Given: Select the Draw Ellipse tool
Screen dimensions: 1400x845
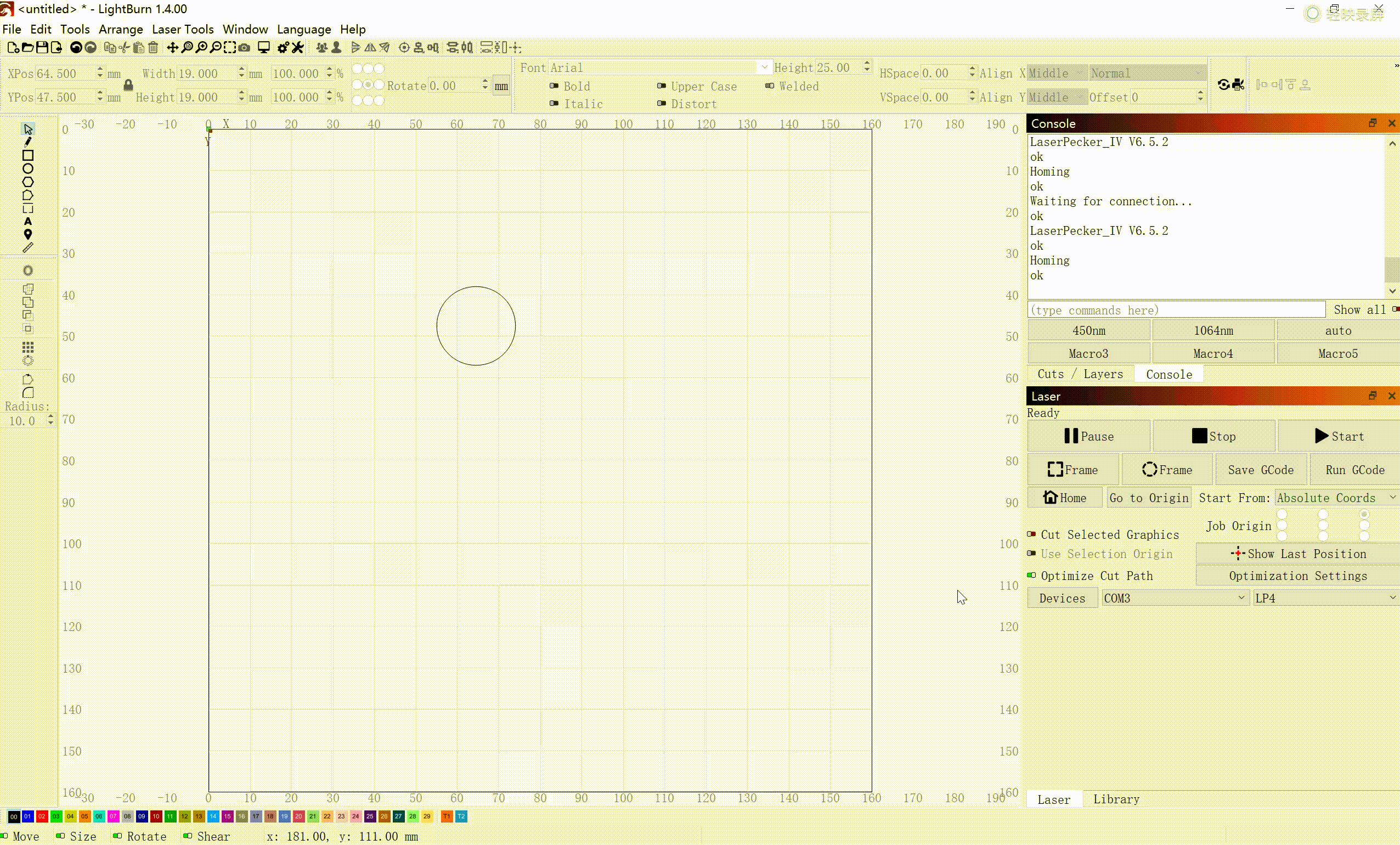Looking at the screenshot, I should 28,169.
